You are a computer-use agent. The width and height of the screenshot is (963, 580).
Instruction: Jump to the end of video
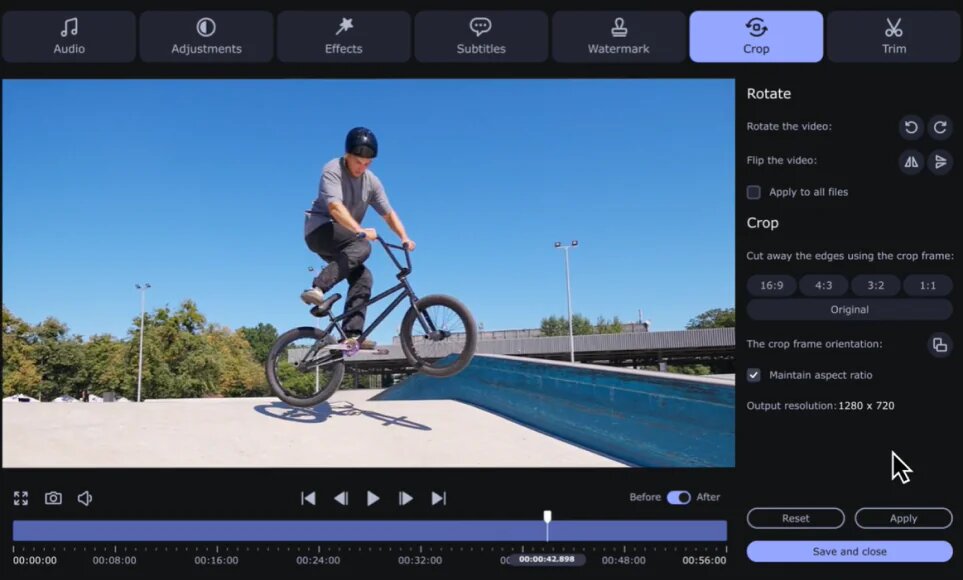click(x=439, y=498)
